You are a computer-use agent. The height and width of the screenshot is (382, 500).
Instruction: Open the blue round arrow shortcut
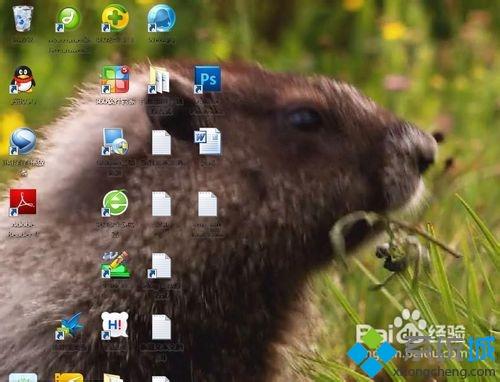click(x=23, y=141)
